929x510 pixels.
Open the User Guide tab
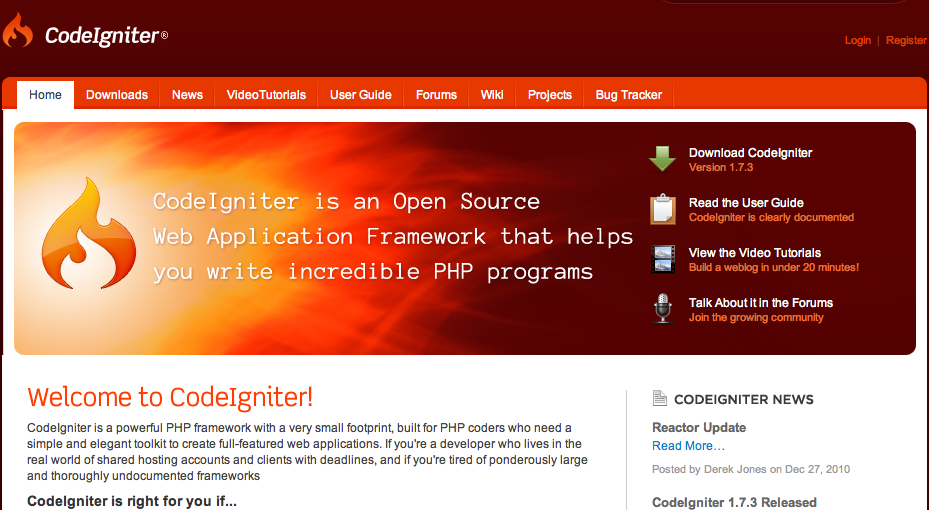coord(360,95)
